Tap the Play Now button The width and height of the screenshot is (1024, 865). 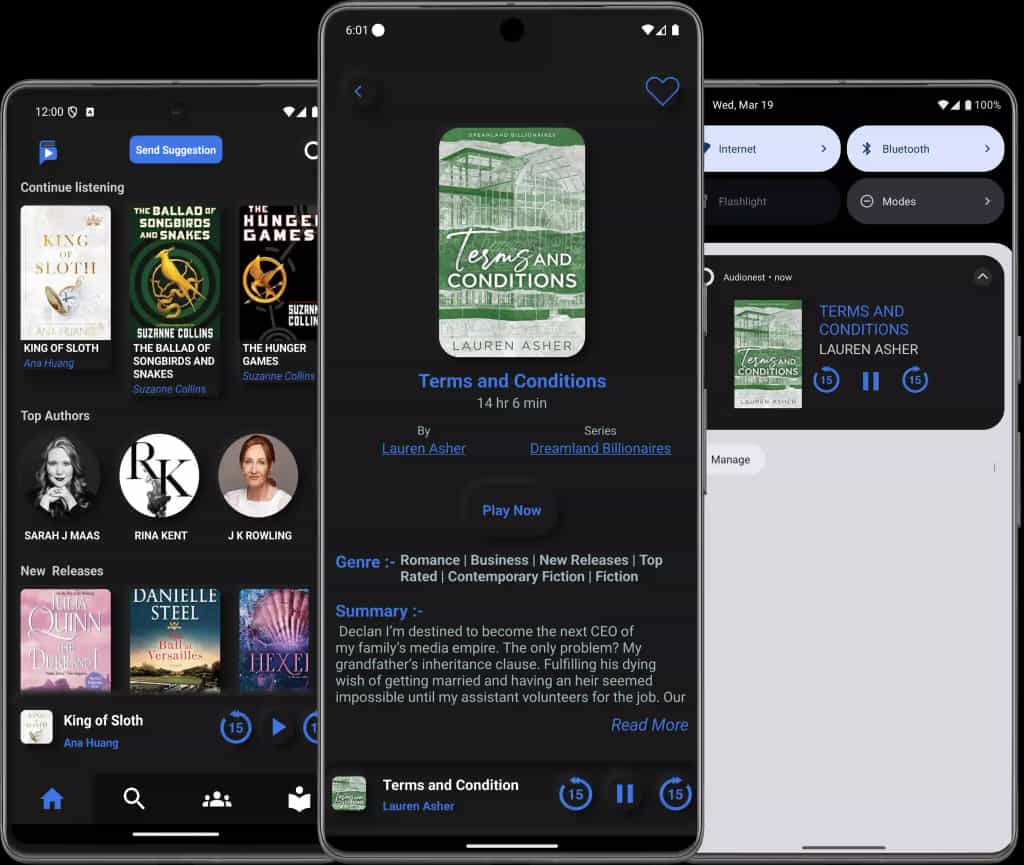point(512,511)
